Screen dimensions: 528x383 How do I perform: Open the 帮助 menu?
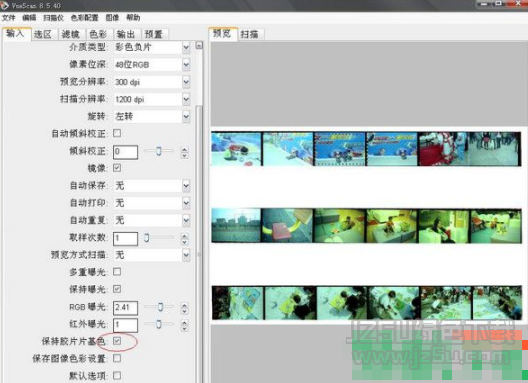coord(133,18)
